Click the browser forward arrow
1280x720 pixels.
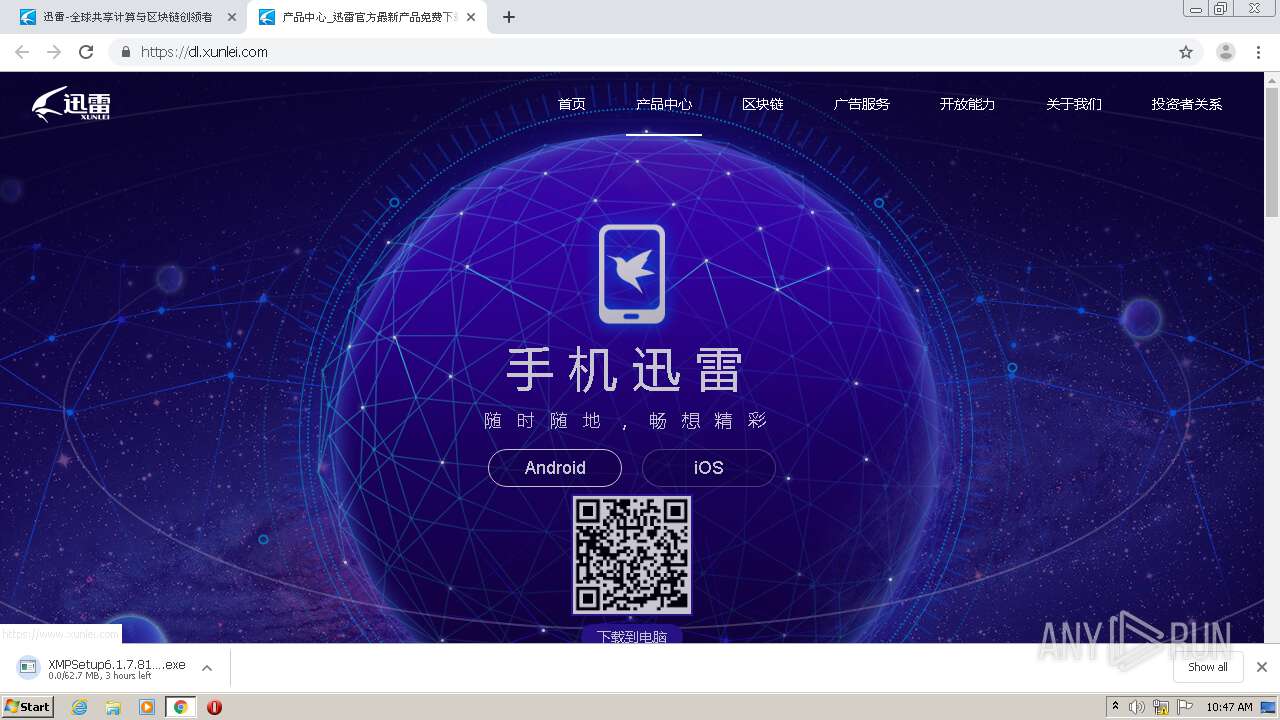click(54, 52)
